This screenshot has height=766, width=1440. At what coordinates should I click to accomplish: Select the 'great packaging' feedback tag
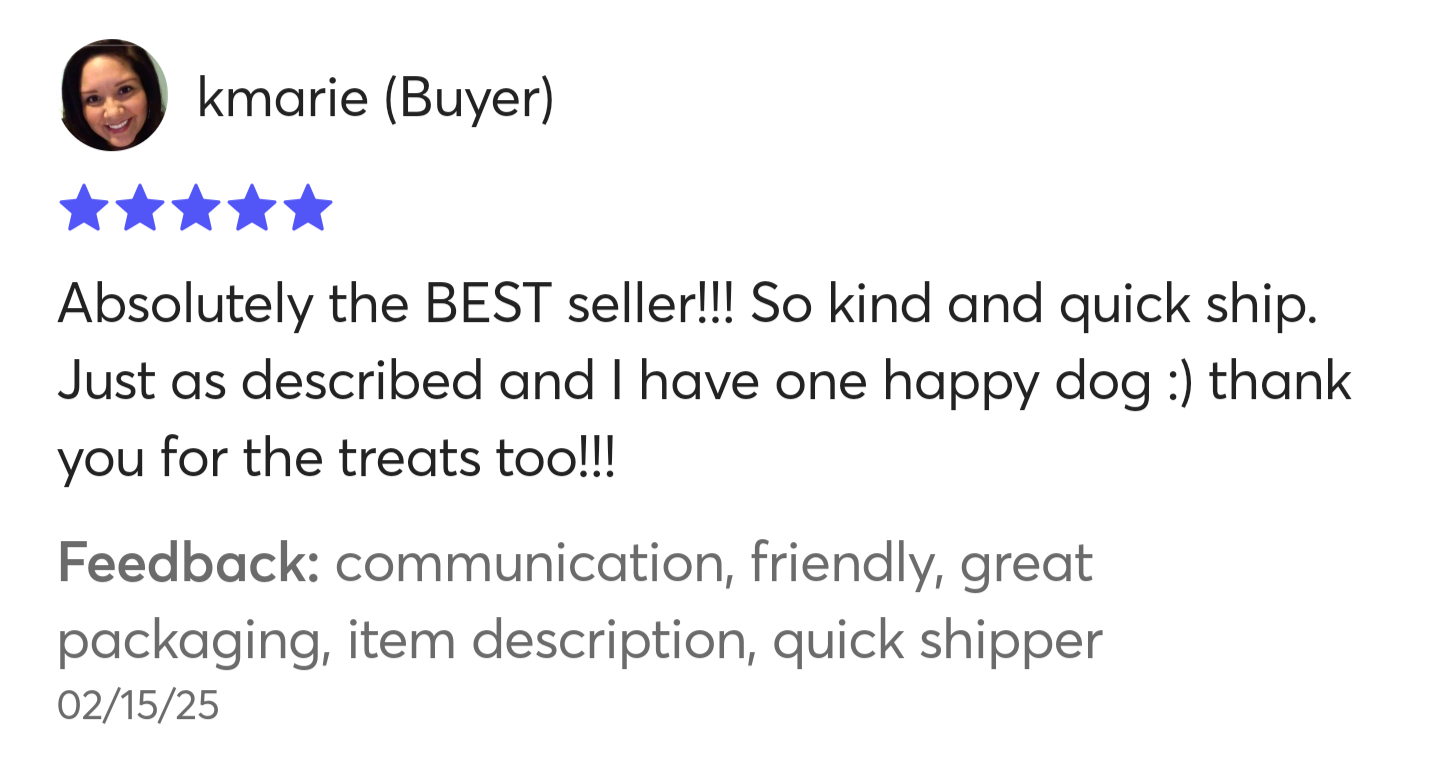point(575,602)
